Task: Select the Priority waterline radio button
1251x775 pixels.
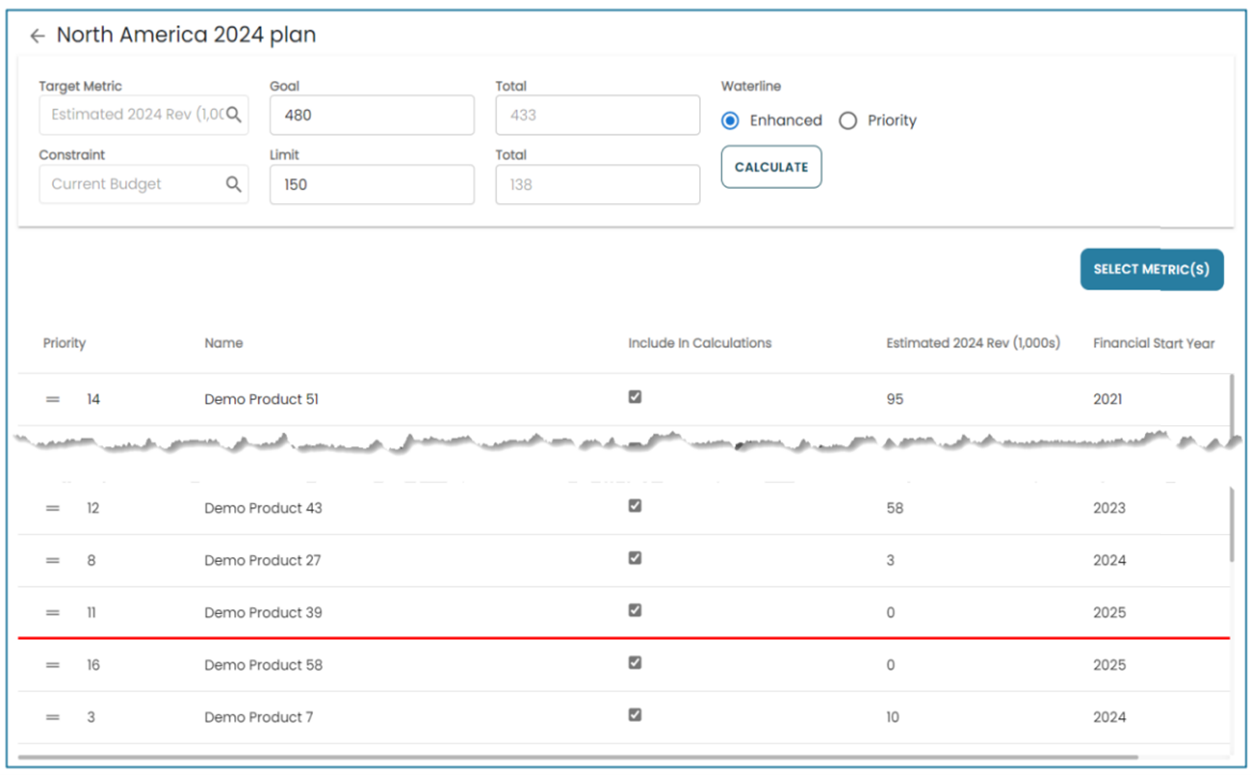Action: pos(848,121)
